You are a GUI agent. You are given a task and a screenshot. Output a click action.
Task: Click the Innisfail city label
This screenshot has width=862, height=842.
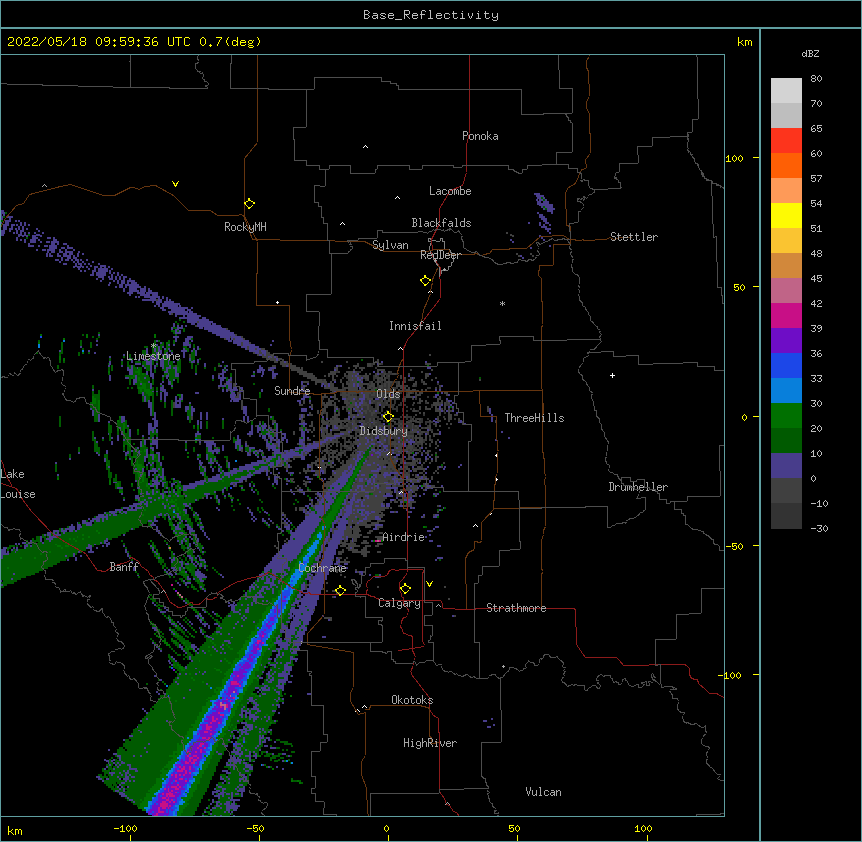[x=415, y=326]
